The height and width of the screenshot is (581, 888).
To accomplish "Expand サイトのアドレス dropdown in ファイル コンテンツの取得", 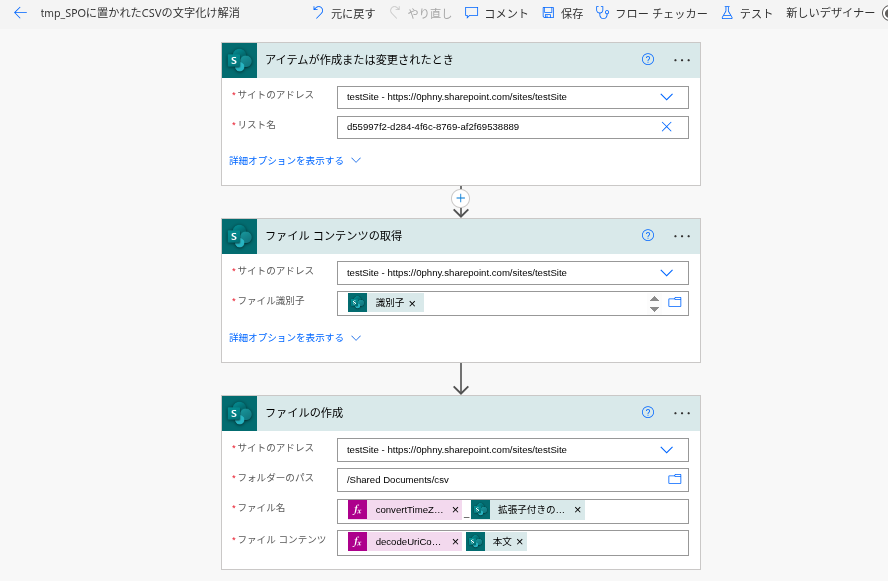I will point(667,273).
